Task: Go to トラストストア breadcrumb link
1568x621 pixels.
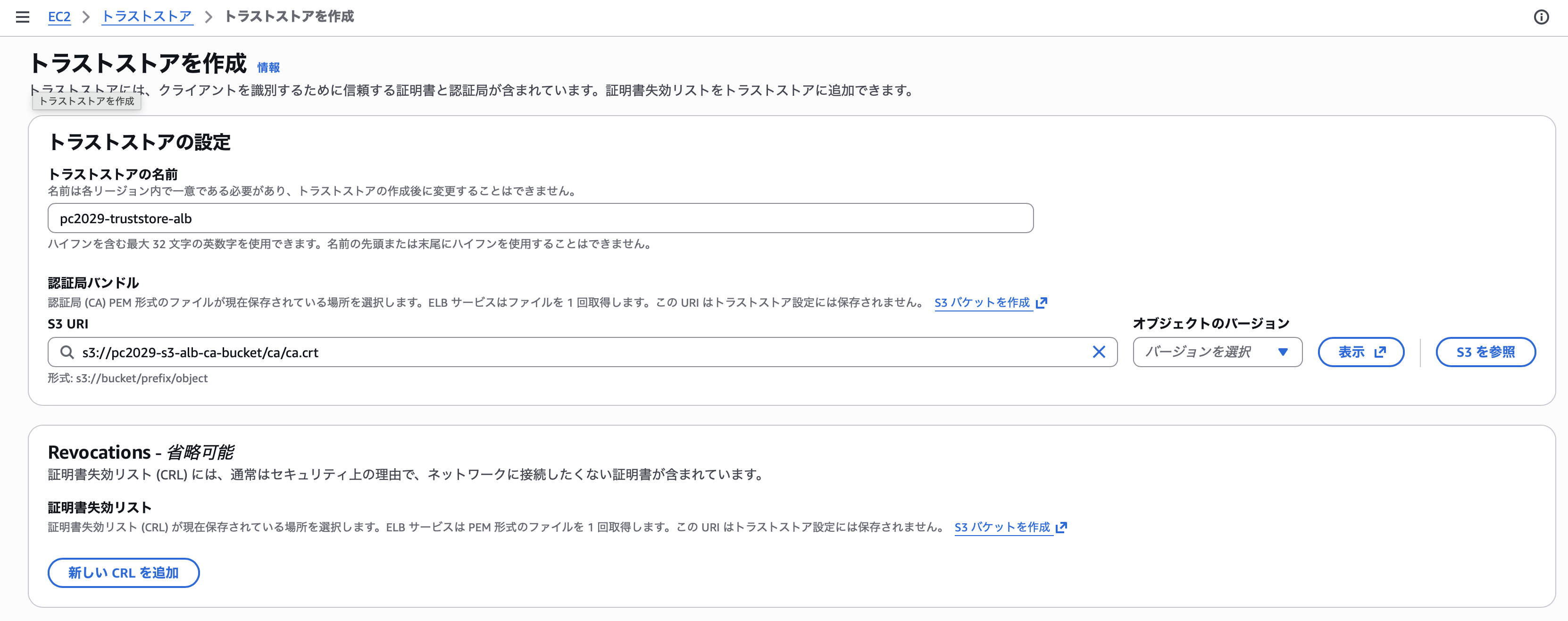Action: [x=147, y=17]
